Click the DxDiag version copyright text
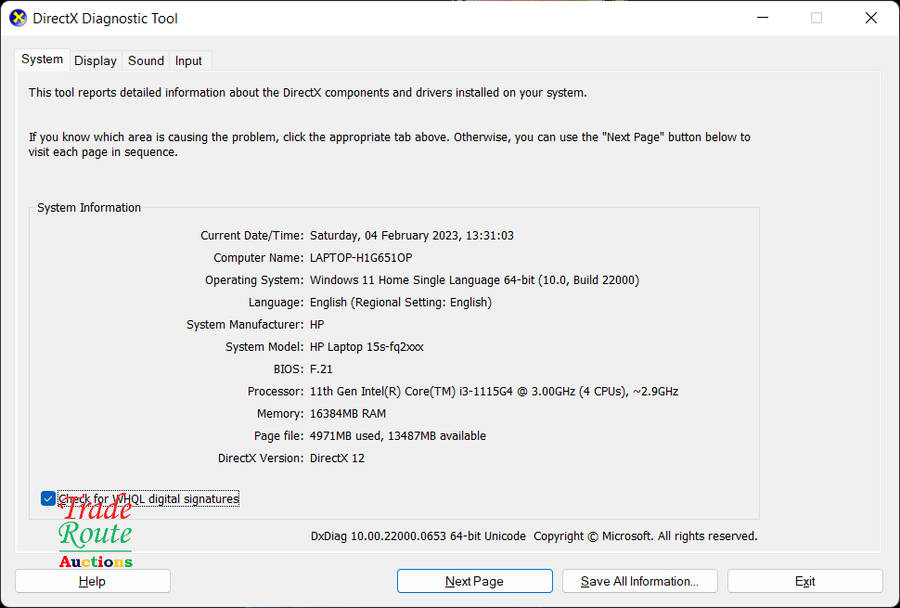This screenshot has width=900, height=608. coord(534,536)
